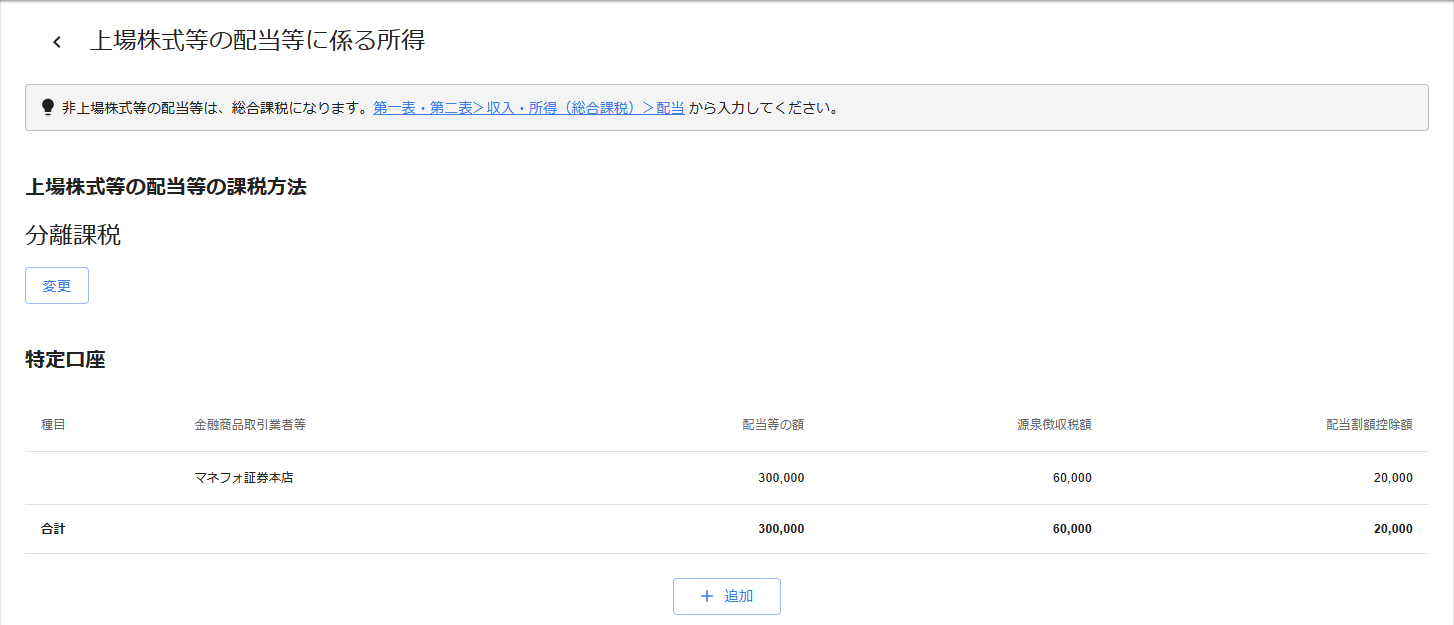The image size is (1454, 625).
Task: Click the 合計 total row label
Action: [x=53, y=529]
